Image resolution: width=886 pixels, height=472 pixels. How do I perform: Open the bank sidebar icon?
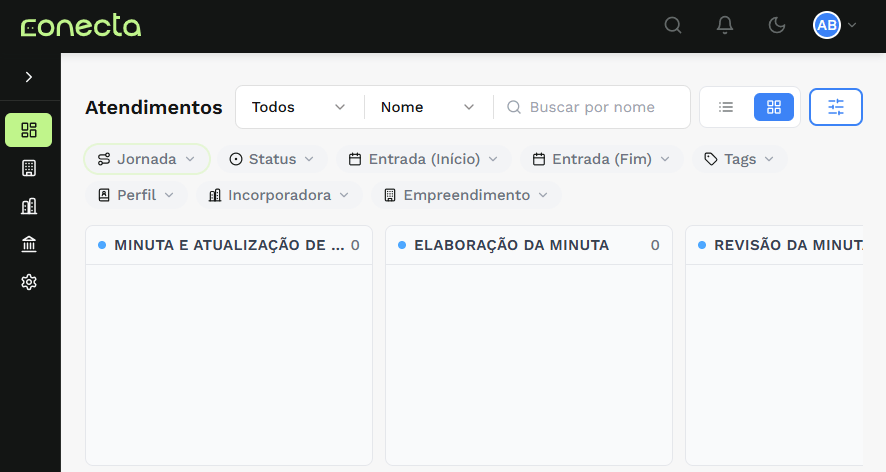tap(29, 244)
